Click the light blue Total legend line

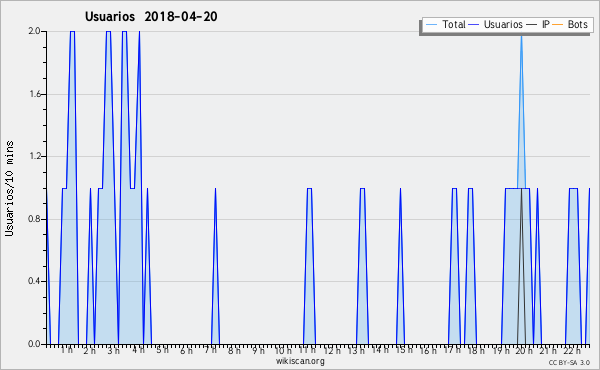click(x=431, y=25)
